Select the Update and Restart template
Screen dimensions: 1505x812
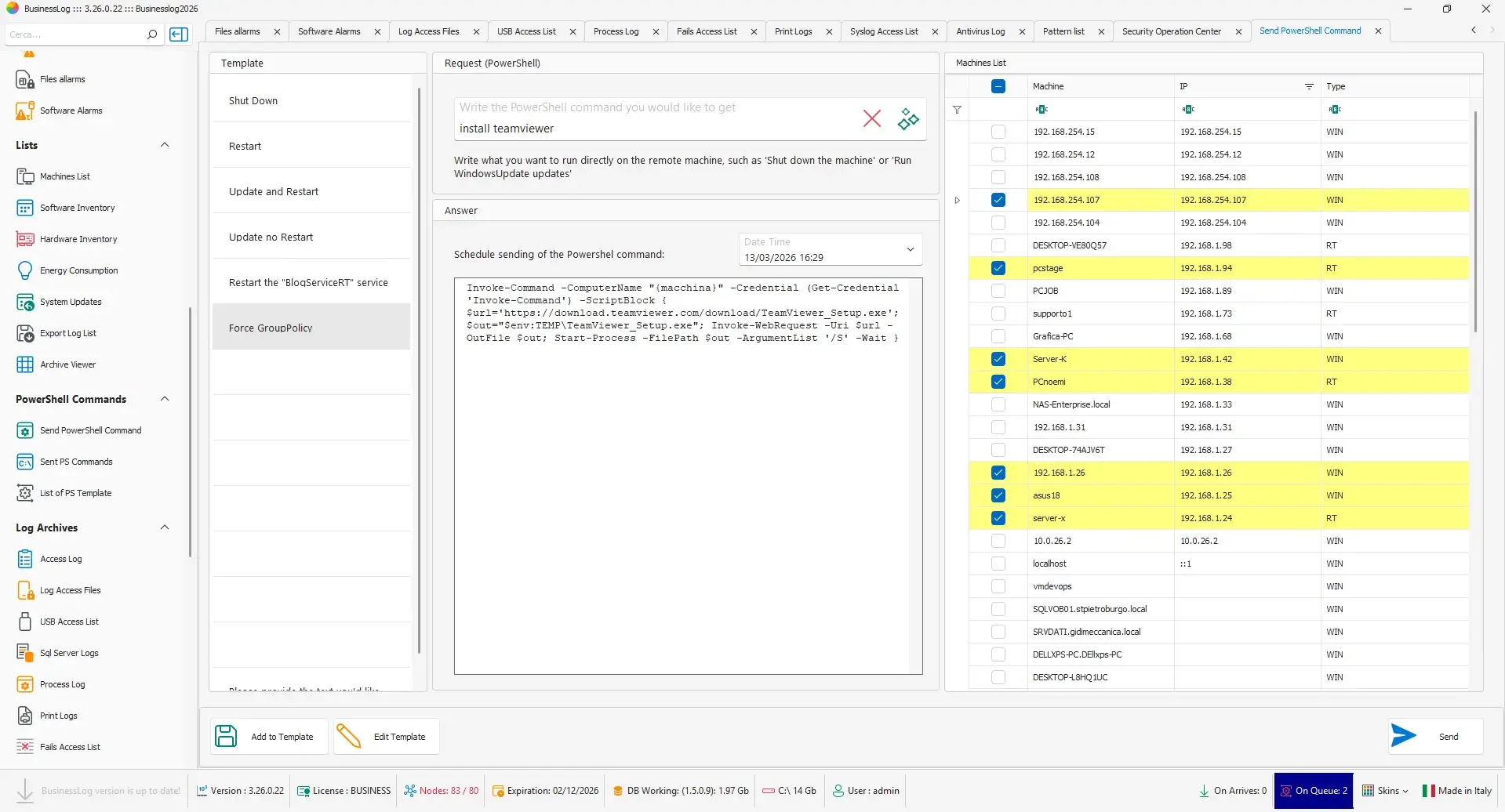[311, 191]
